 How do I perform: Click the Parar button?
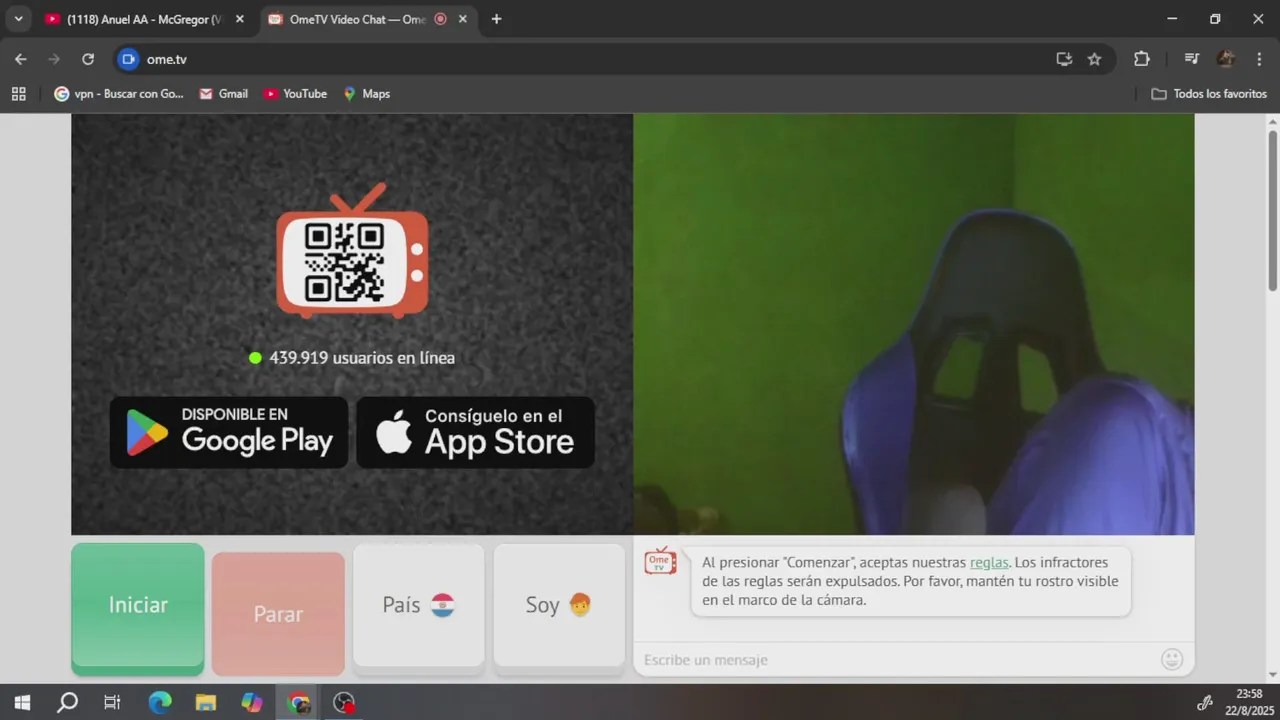(x=278, y=614)
